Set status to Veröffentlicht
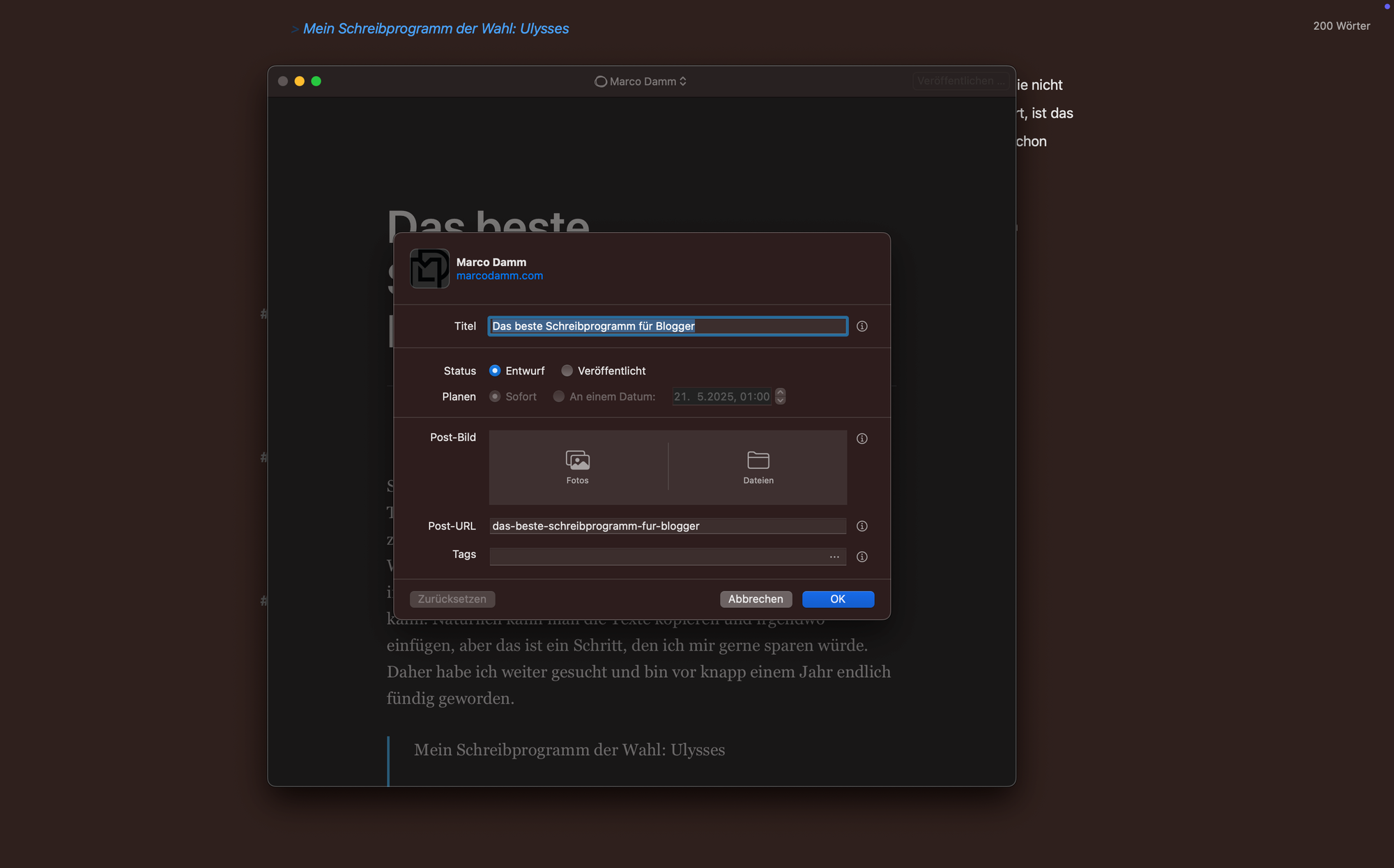The width and height of the screenshot is (1394, 868). coord(567,371)
